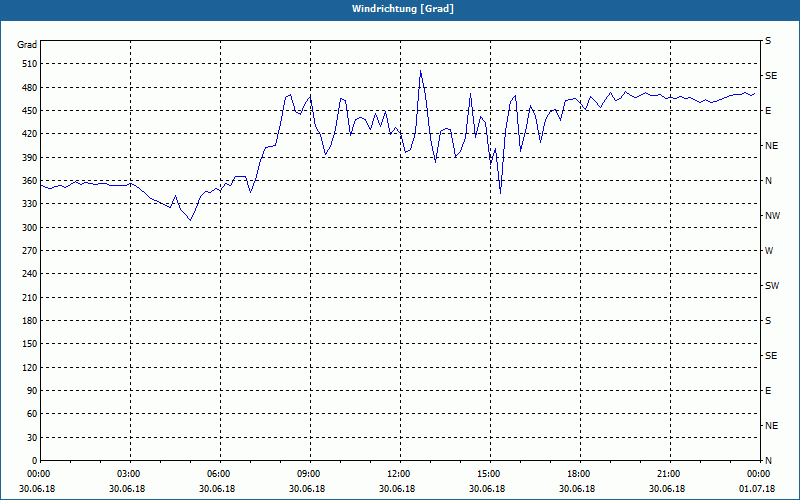Click the 30.06.18 date under 12:00
This screenshot has height=500, width=800.
(x=397, y=489)
